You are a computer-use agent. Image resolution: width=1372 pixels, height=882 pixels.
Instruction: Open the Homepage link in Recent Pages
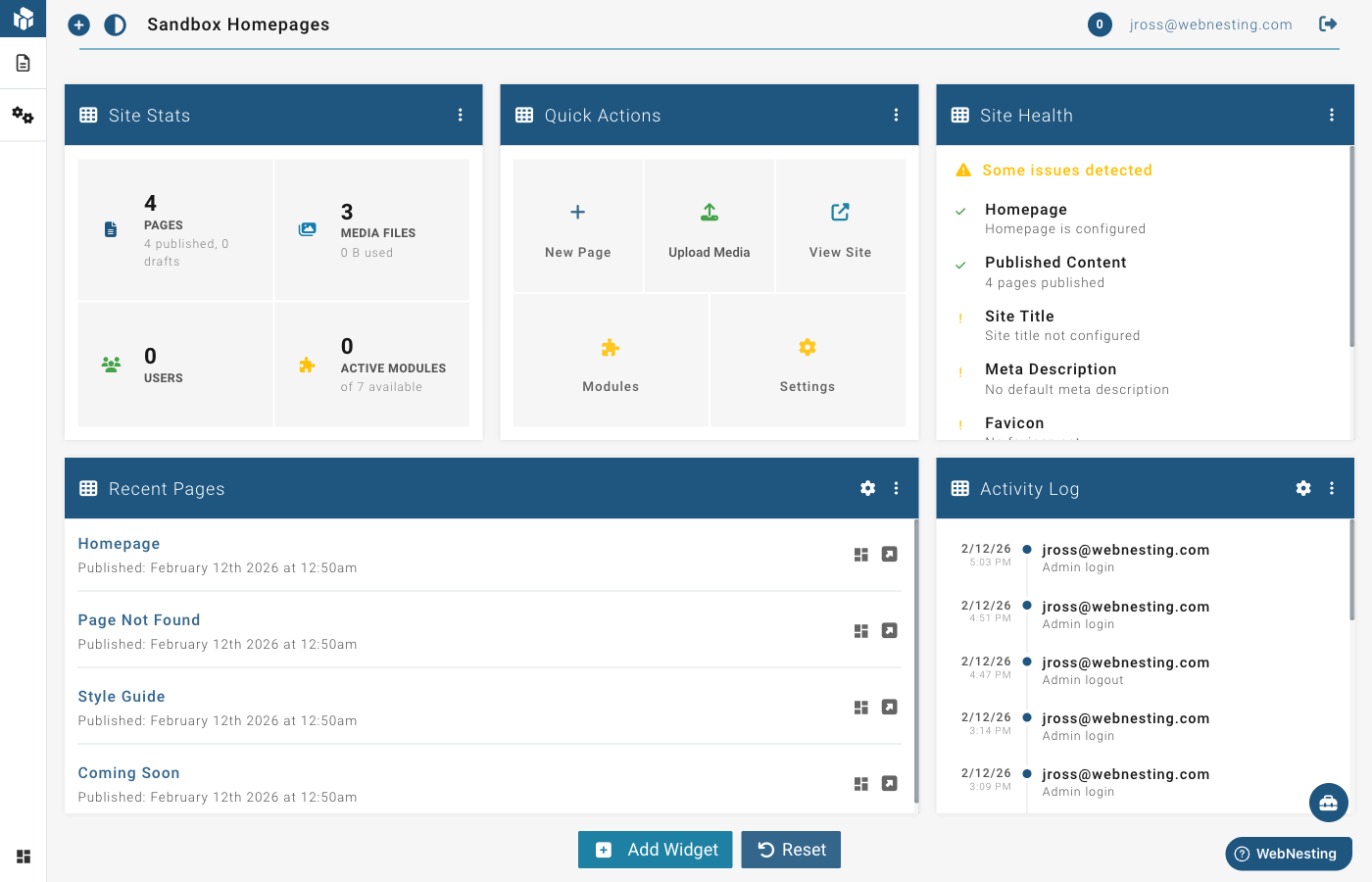[x=119, y=543]
